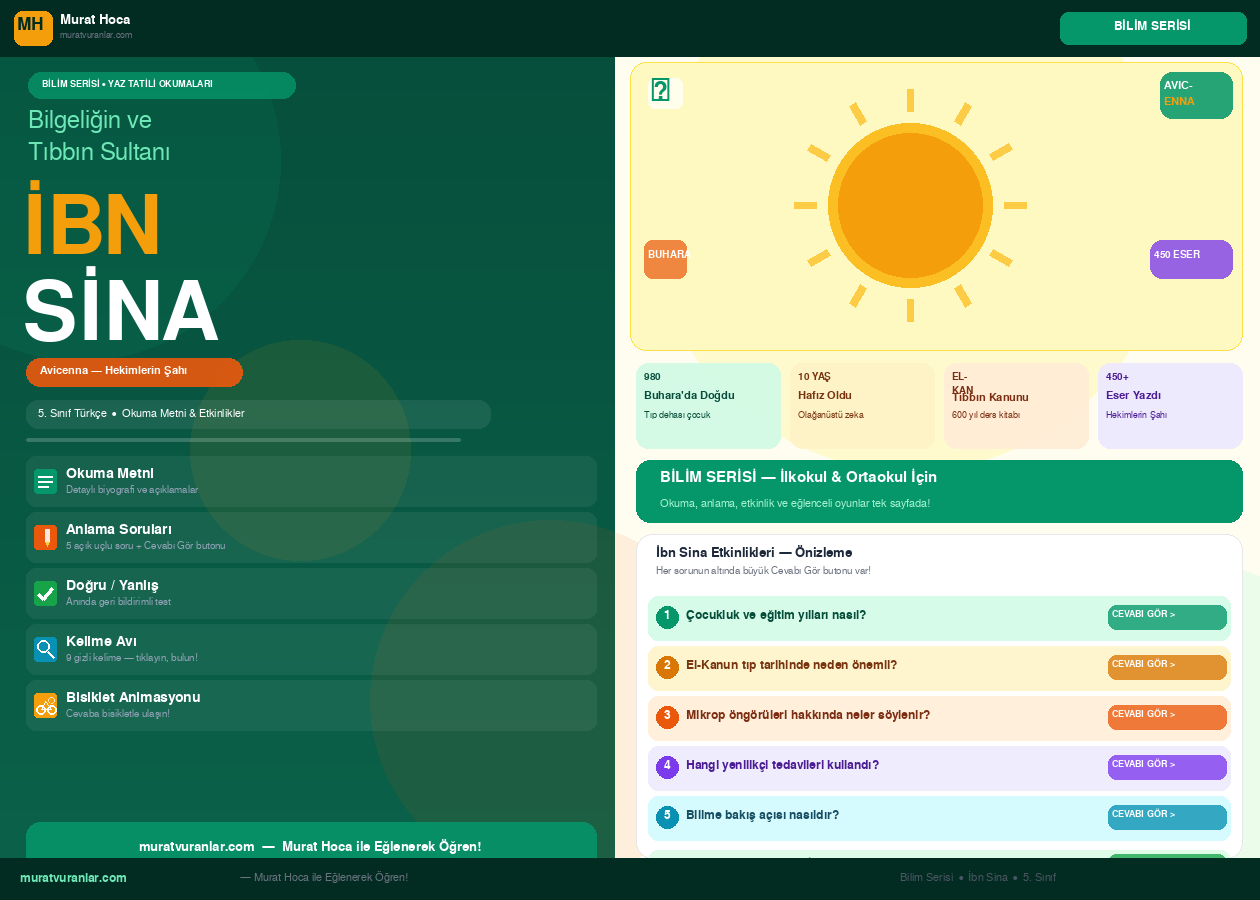Reveal answer for Çocukluk ve eğitim question
1260x900 pixels.
[1167, 617]
